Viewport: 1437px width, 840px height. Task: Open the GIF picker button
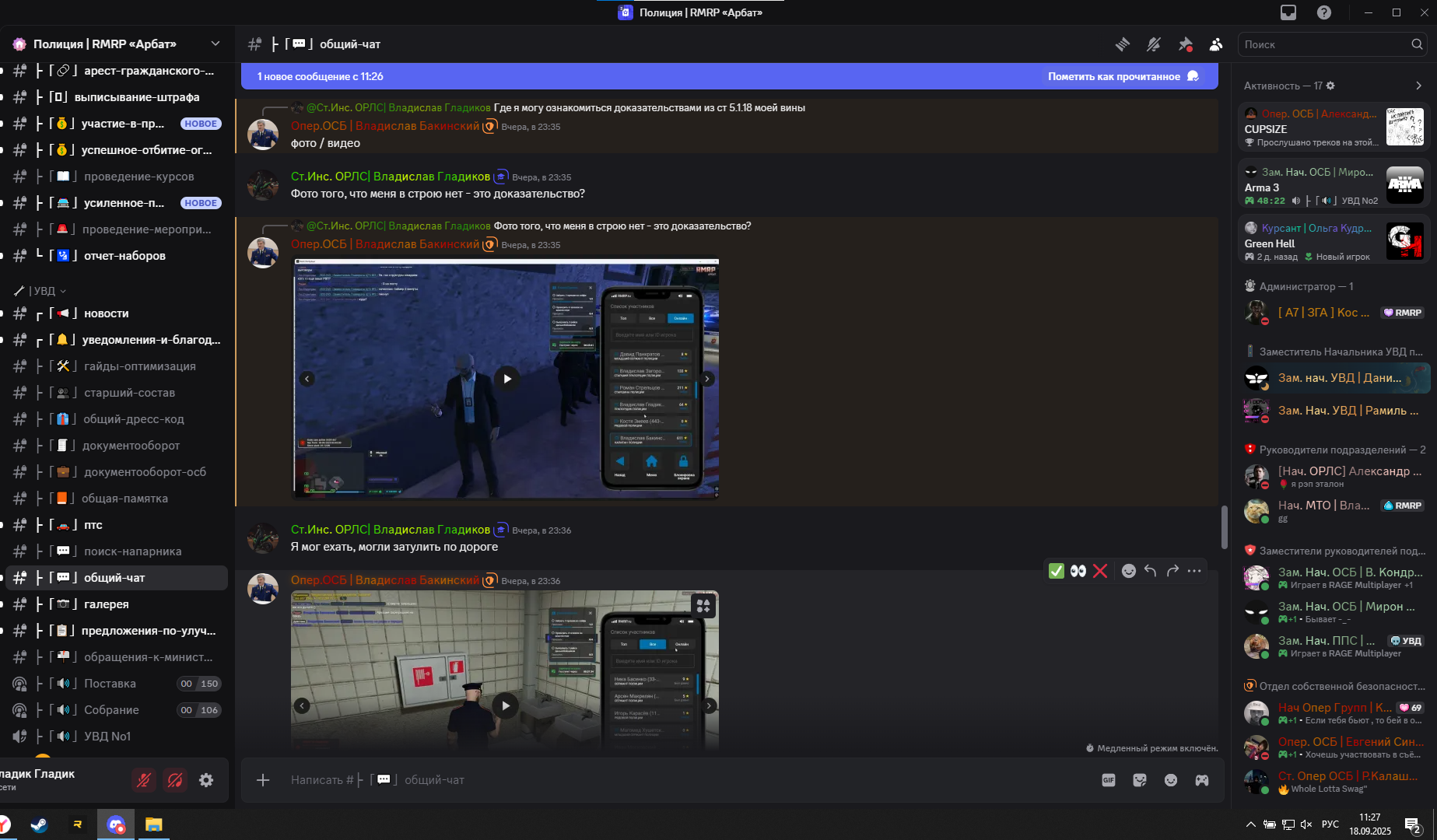click(x=1109, y=780)
